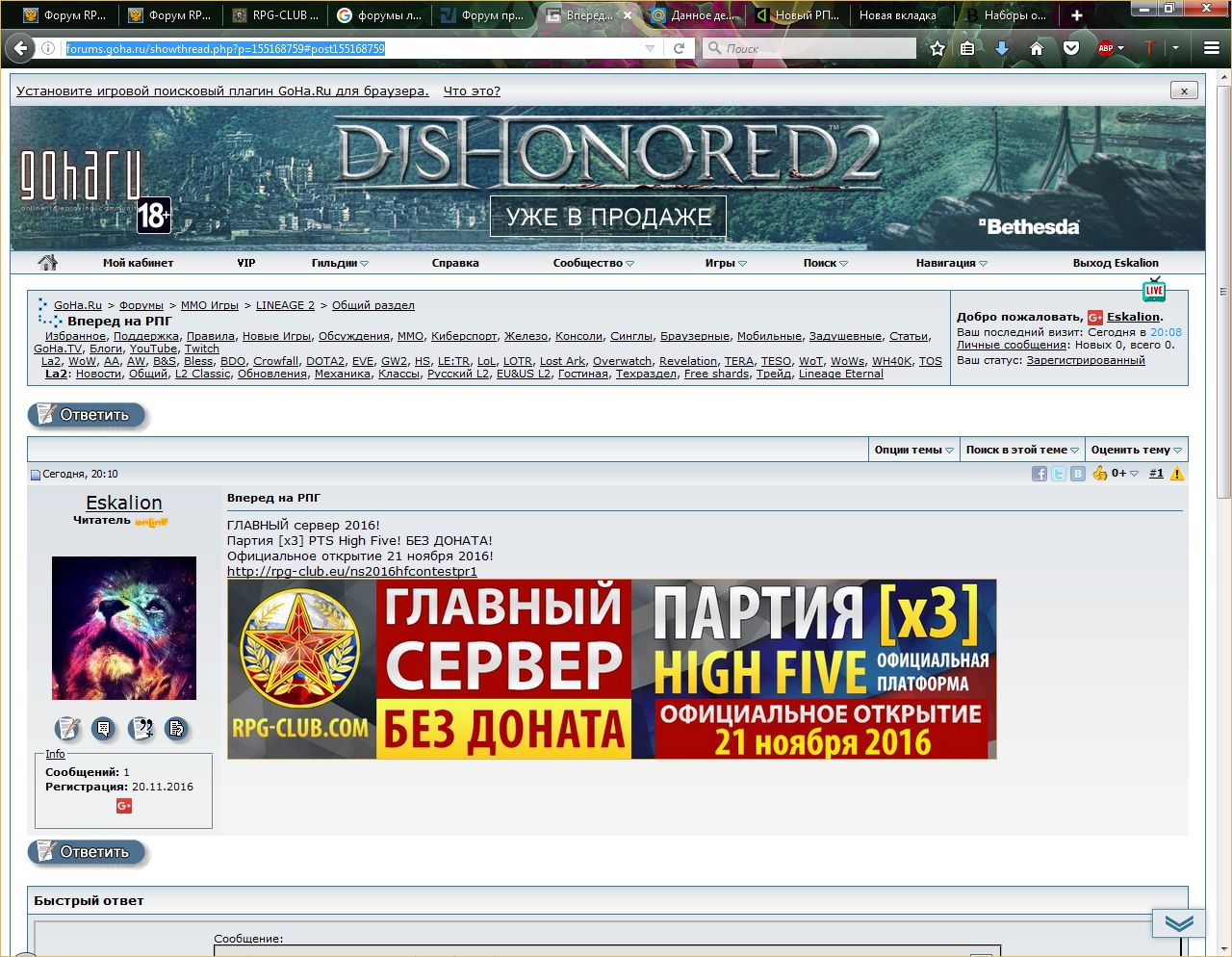This screenshot has width=1232, height=957.
Task: Open the Adblock Plus ABP icon
Action: 1106,48
